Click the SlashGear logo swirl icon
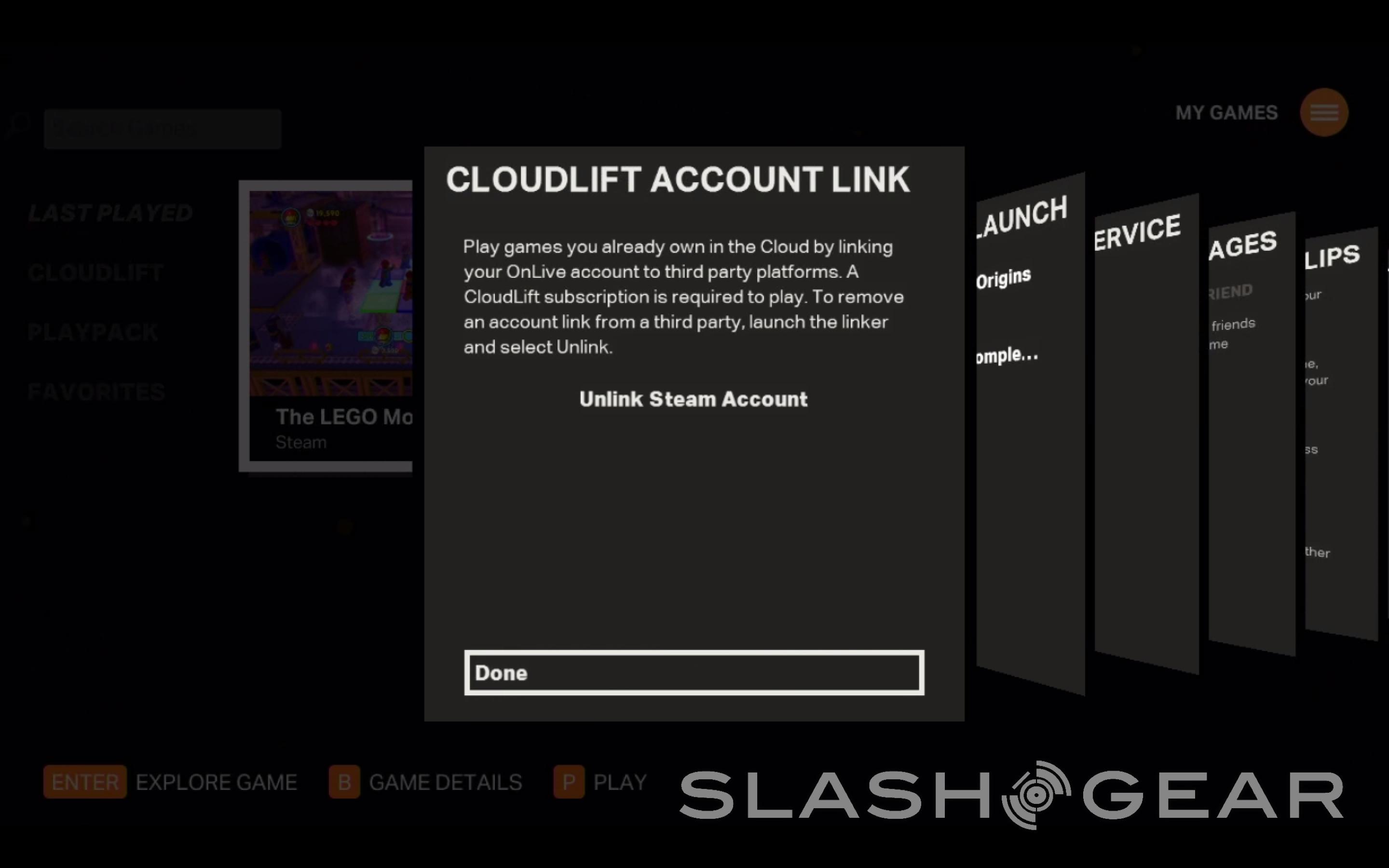Image resolution: width=1389 pixels, height=868 pixels. [x=1036, y=795]
